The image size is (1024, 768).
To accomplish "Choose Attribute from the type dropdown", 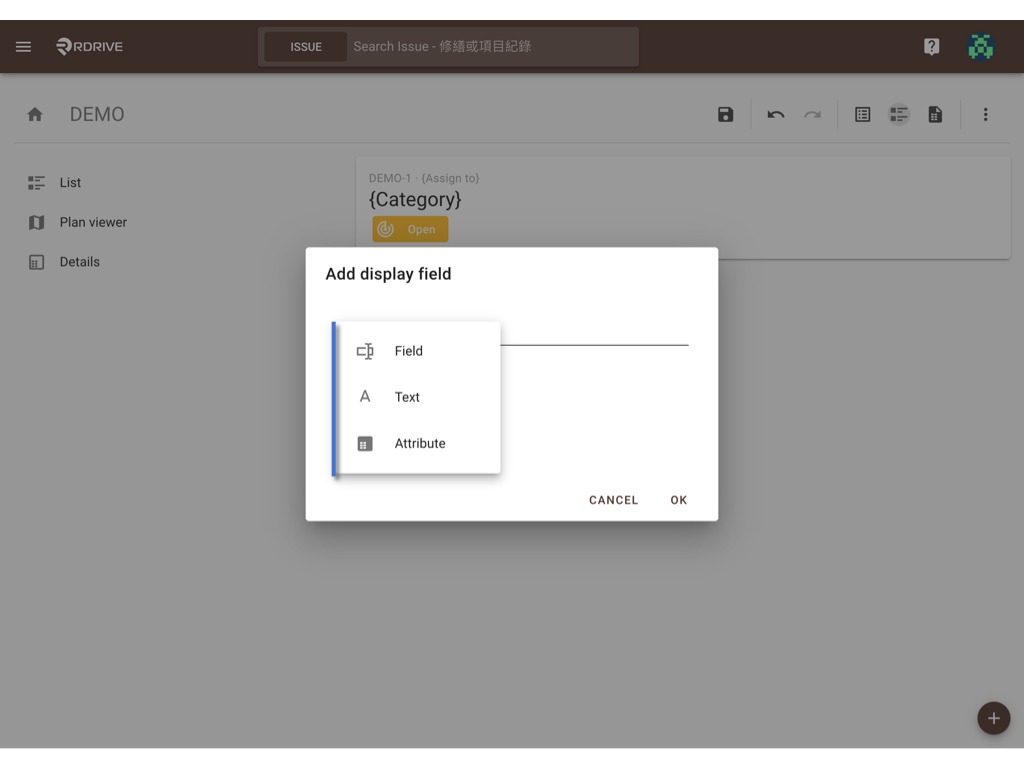I will (418, 443).
